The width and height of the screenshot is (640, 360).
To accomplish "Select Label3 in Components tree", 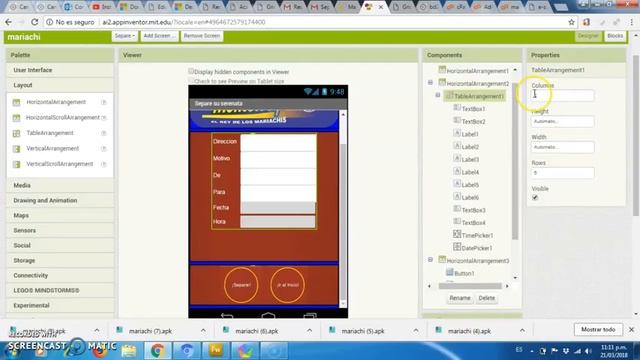I will coord(470,160).
